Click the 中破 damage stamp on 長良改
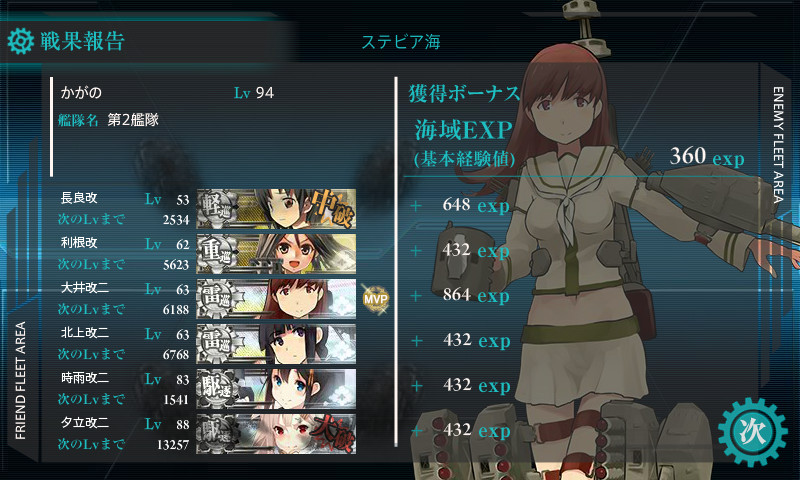Screen dimensions: 800x480 click(x=333, y=209)
